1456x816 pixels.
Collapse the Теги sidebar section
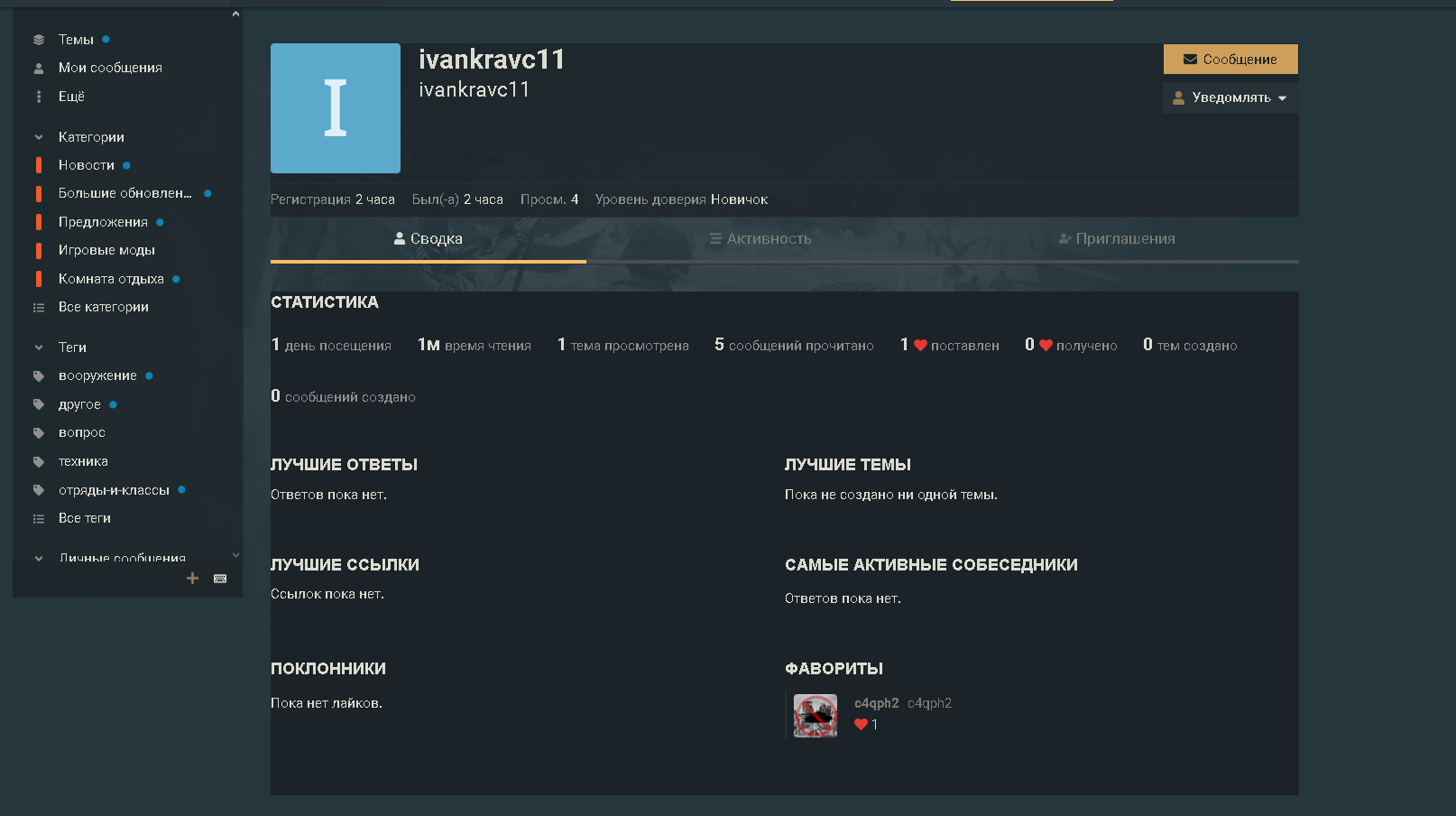point(39,348)
